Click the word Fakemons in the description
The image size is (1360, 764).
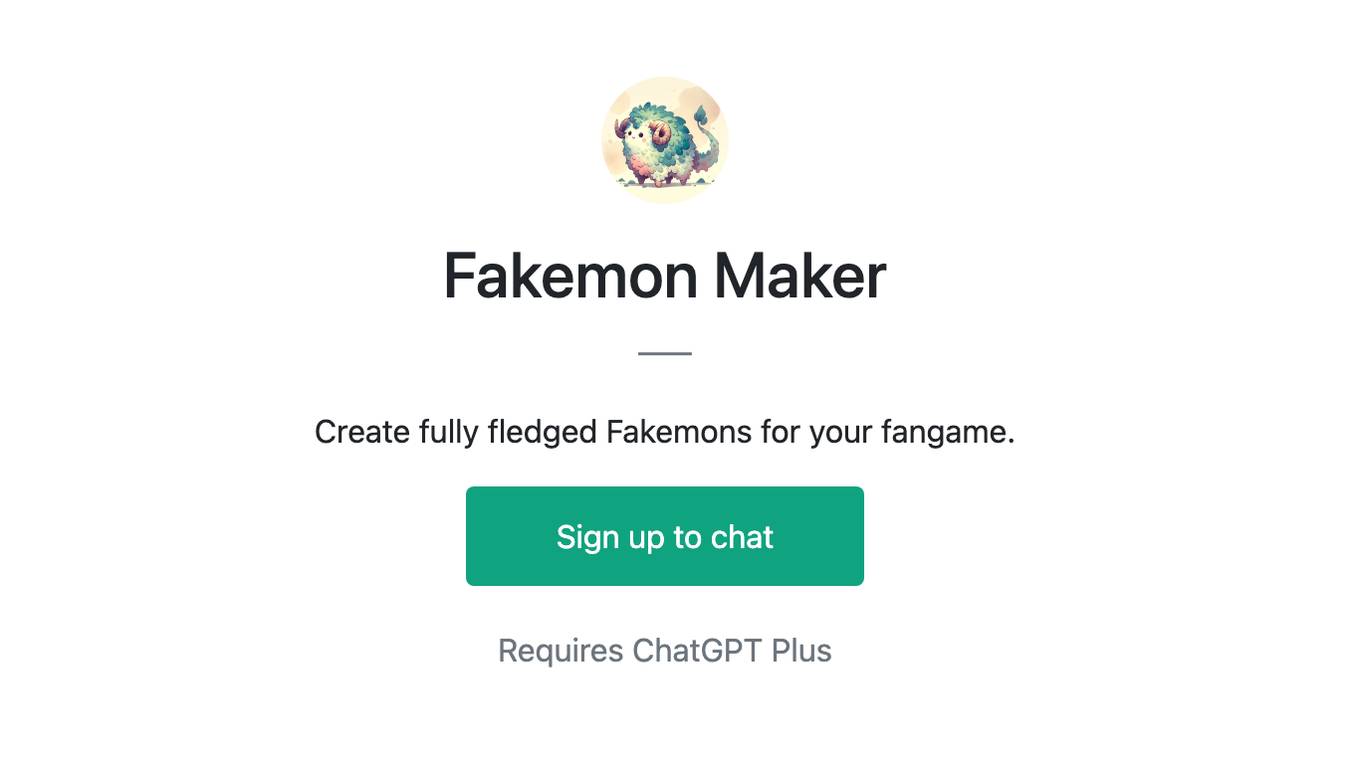tap(679, 432)
